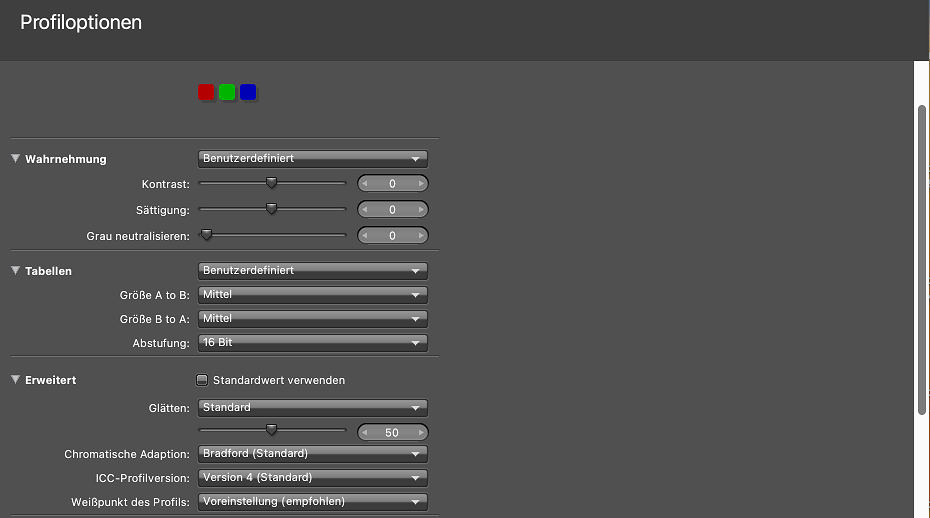Click the green color swatch

click(227, 92)
